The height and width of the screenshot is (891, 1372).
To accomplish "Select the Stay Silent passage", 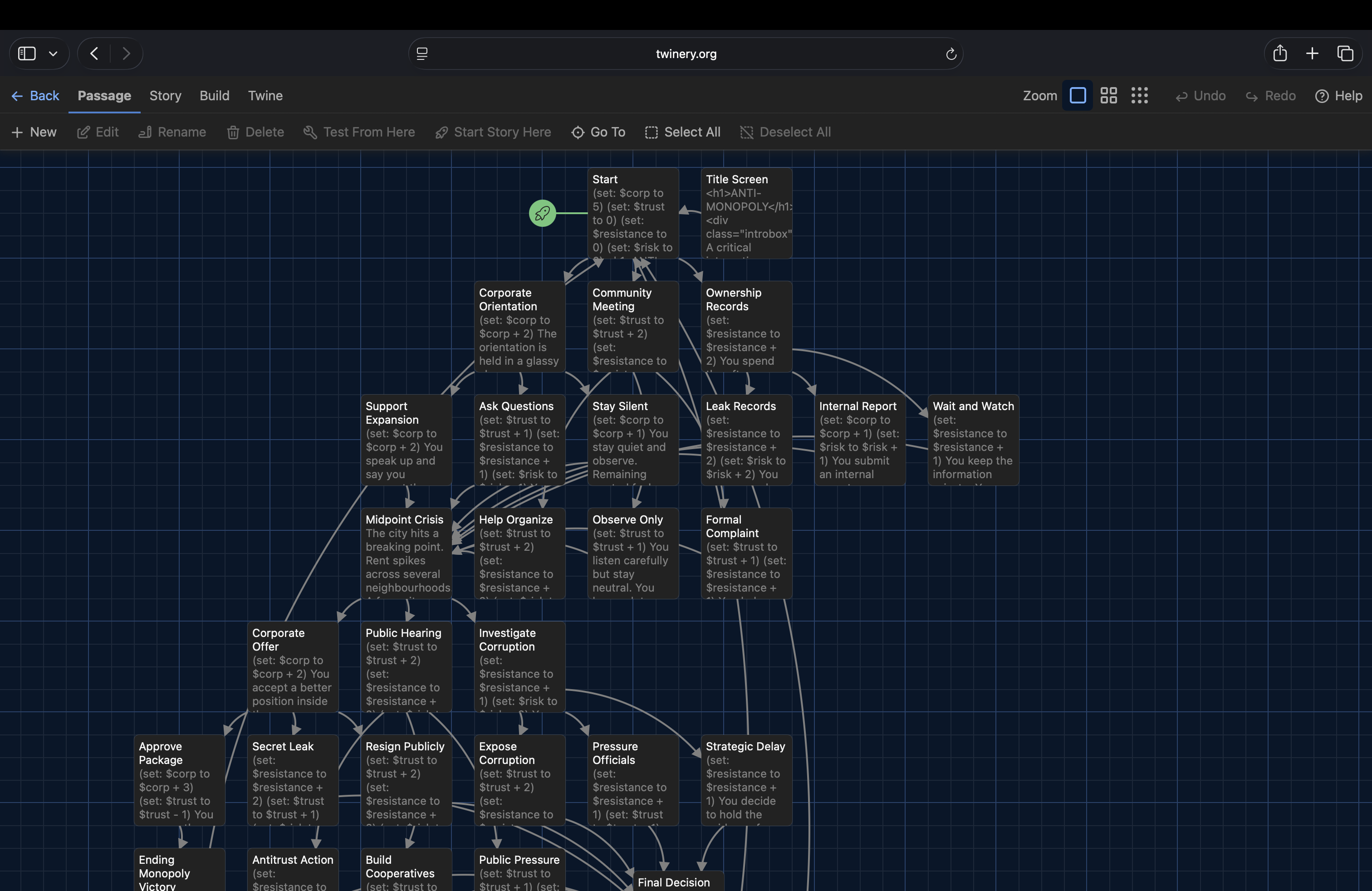I will click(x=633, y=441).
